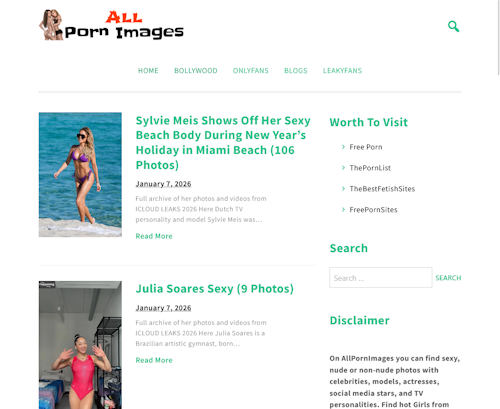Click the page's vertical scrollbar
Image resolution: width=500 pixels, height=409 pixels.
498,37
